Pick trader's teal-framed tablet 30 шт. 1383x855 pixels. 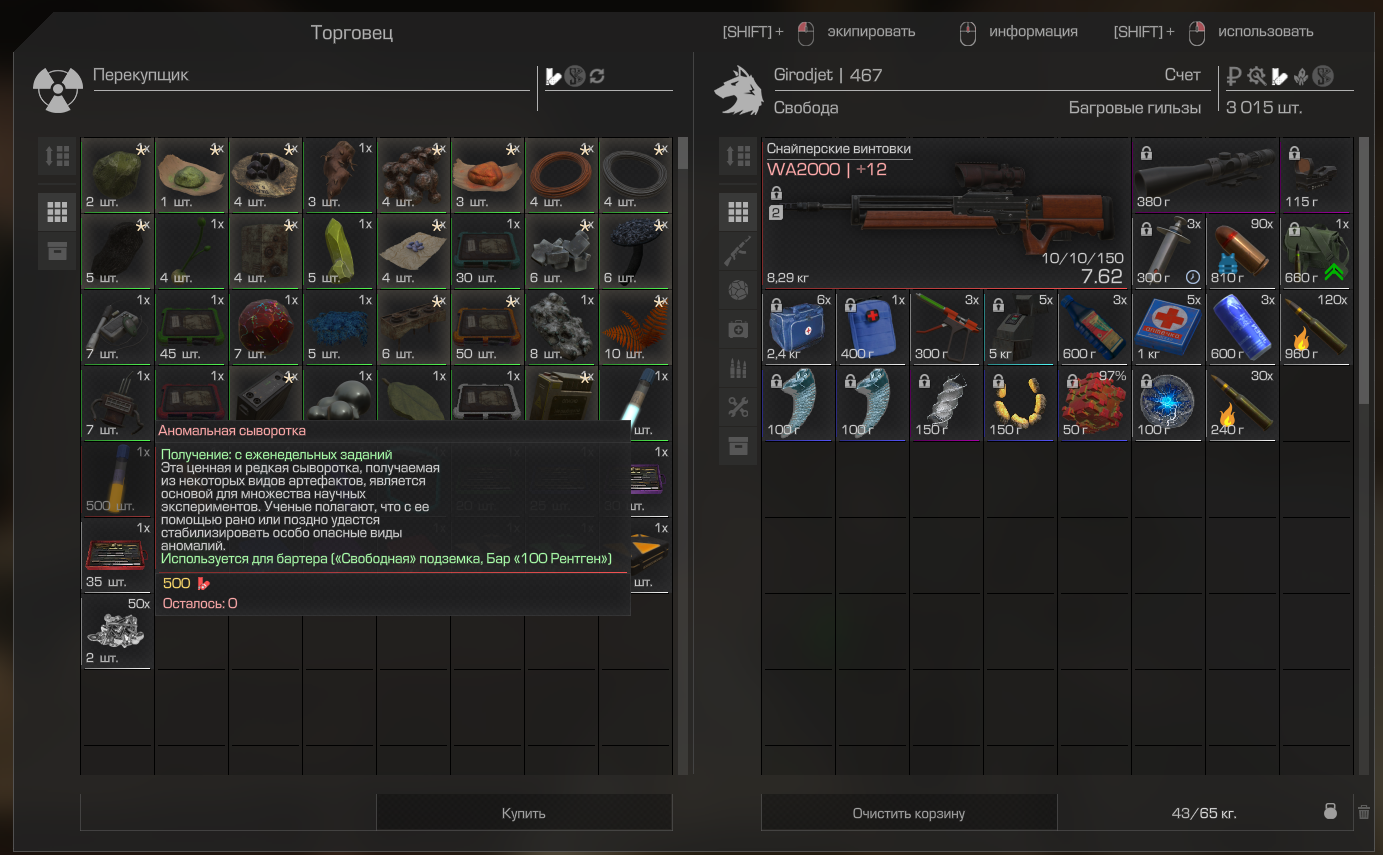487,251
